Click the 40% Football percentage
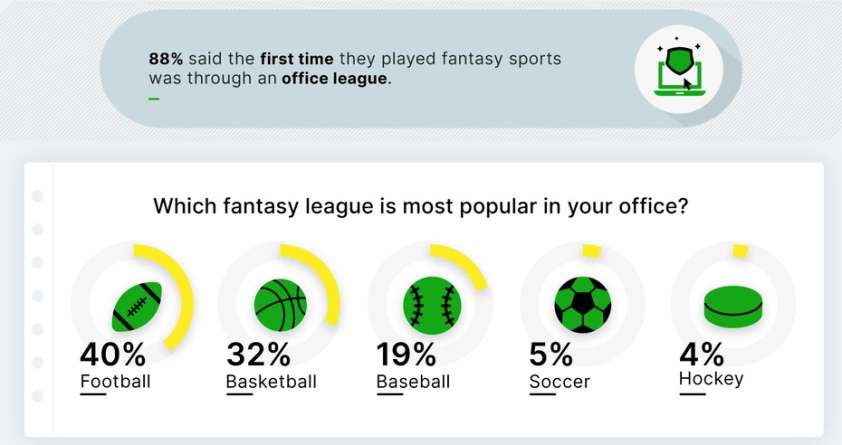Viewport: 842px width, 445px height. (x=113, y=355)
